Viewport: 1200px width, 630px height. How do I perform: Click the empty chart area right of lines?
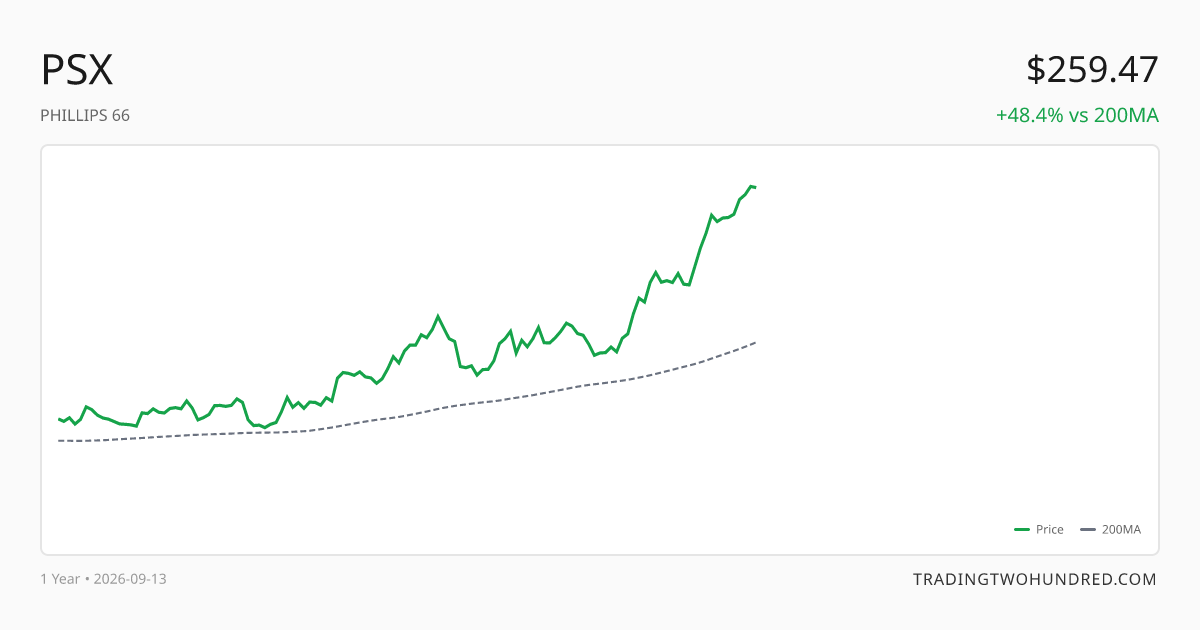(x=950, y=330)
